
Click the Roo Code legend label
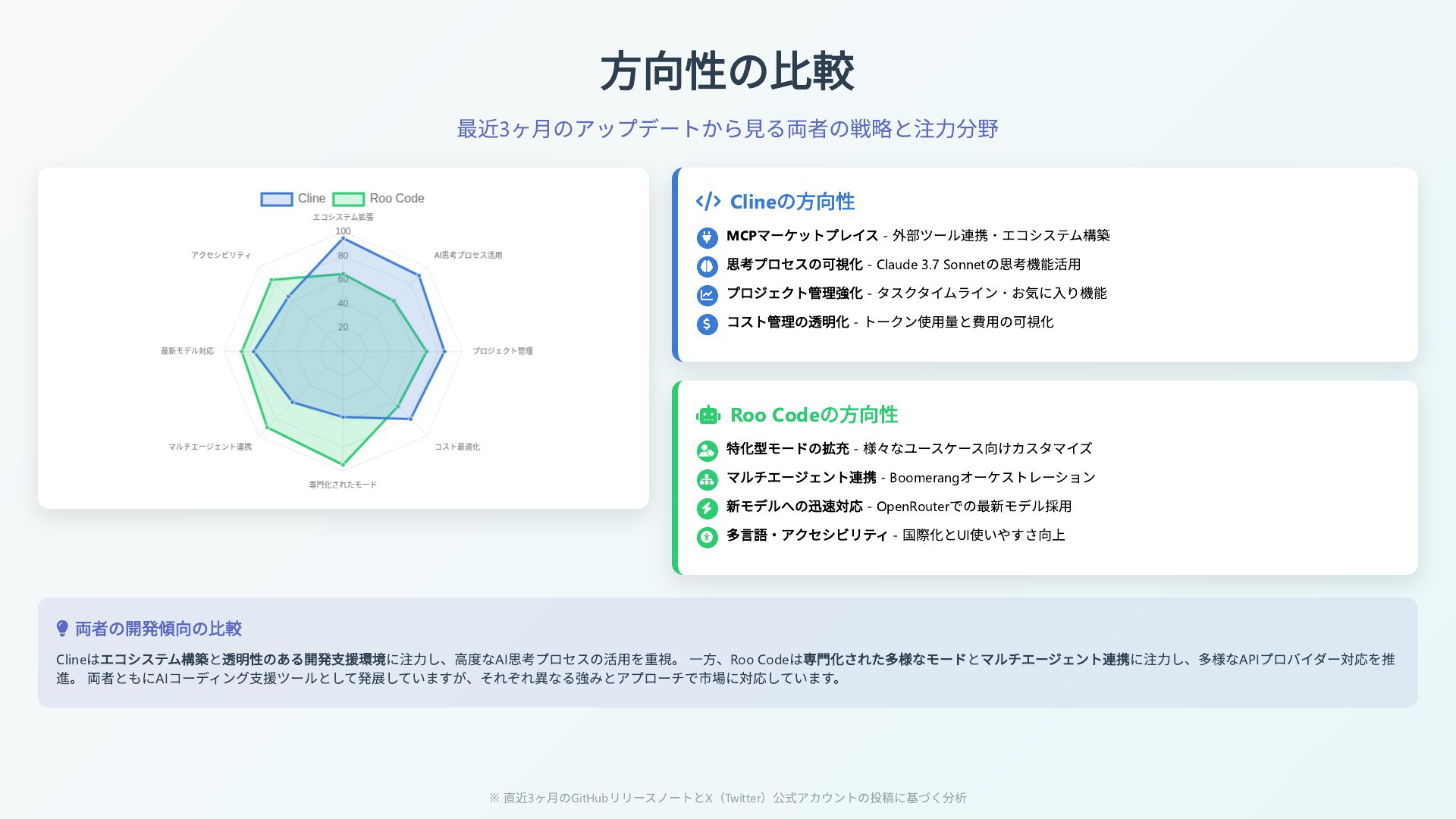pos(397,199)
